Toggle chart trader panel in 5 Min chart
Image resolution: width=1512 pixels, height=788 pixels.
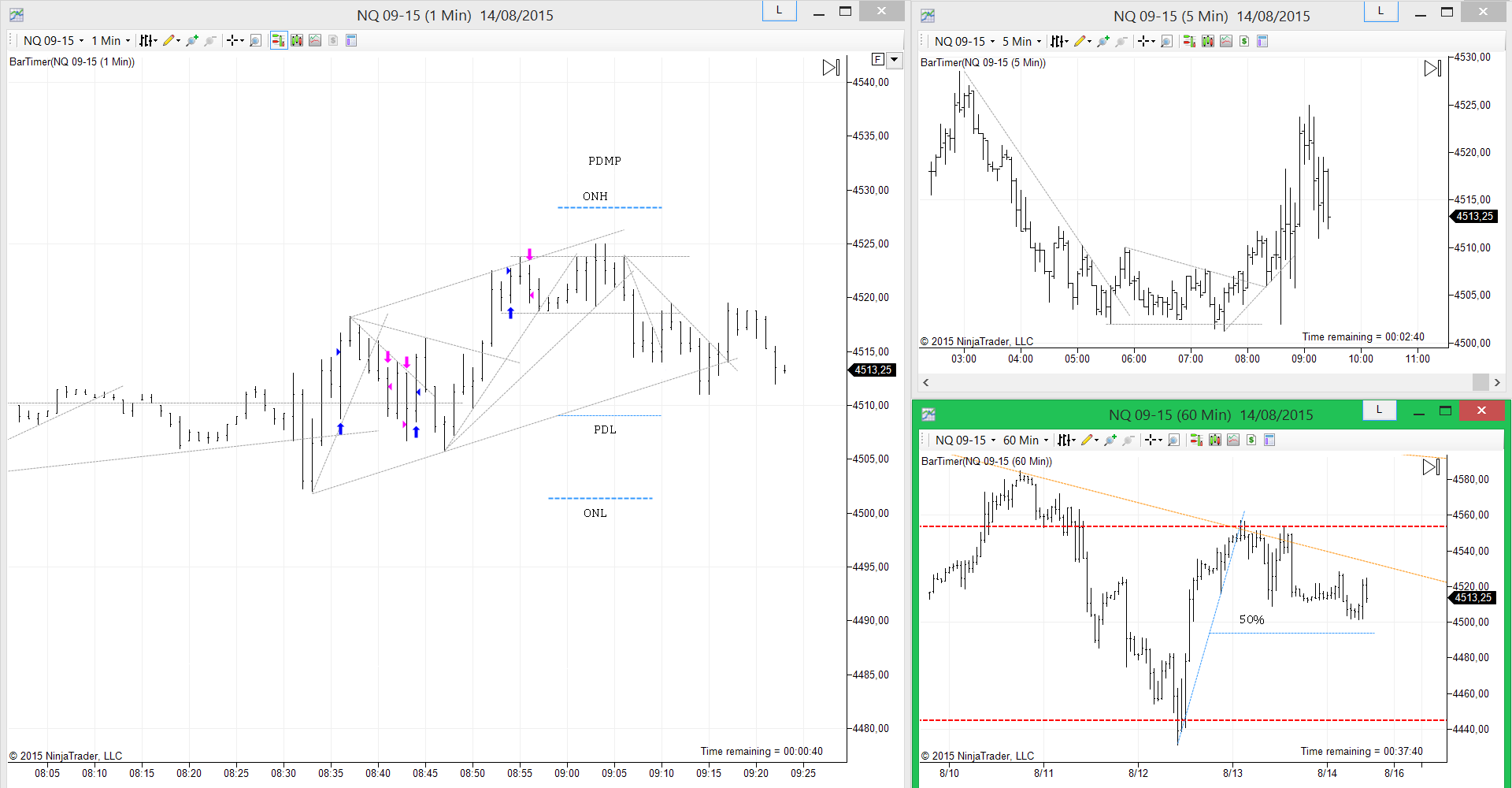tap(1189, 42)
